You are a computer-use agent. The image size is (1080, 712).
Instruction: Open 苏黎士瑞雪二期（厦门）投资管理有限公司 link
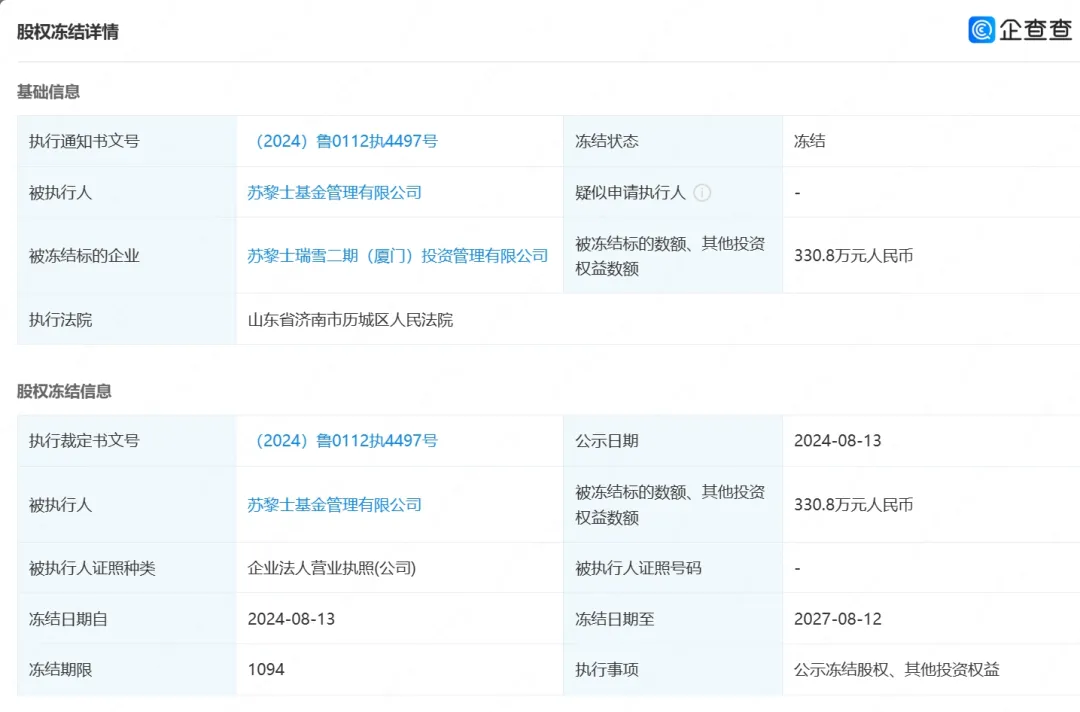click(x=398, y=256)
